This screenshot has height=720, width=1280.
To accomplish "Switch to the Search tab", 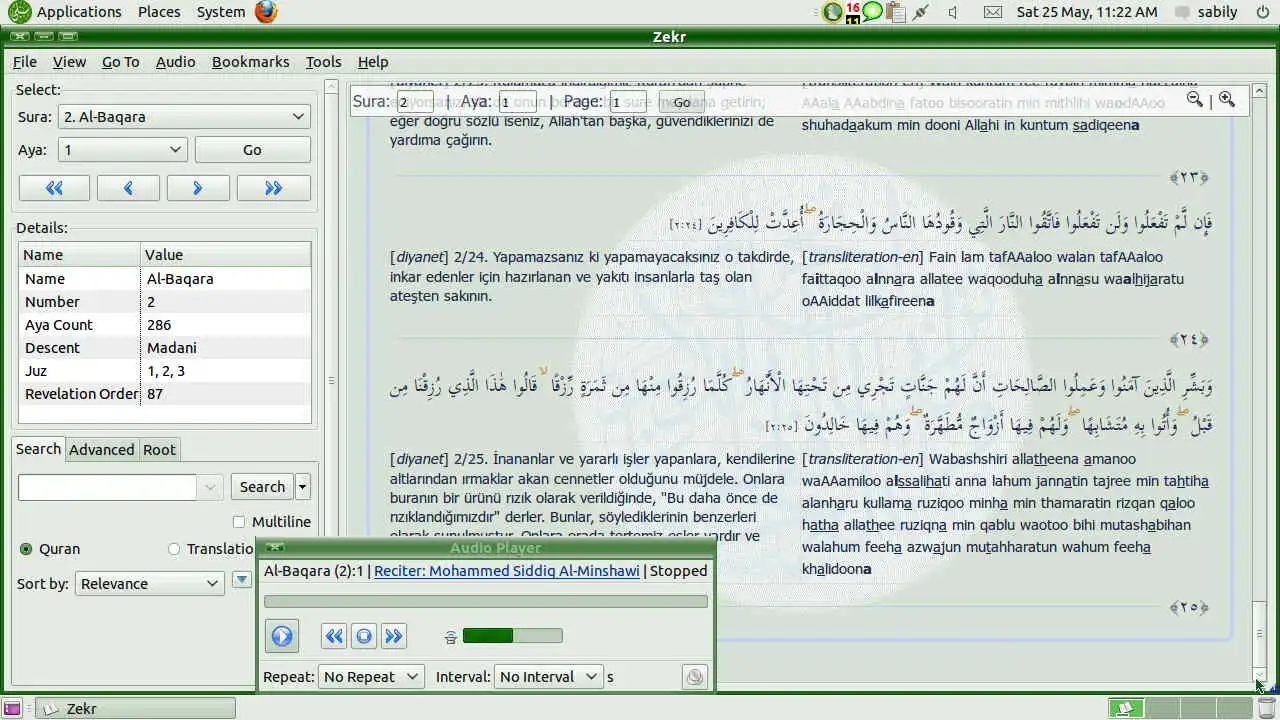I will coord(38,449).
